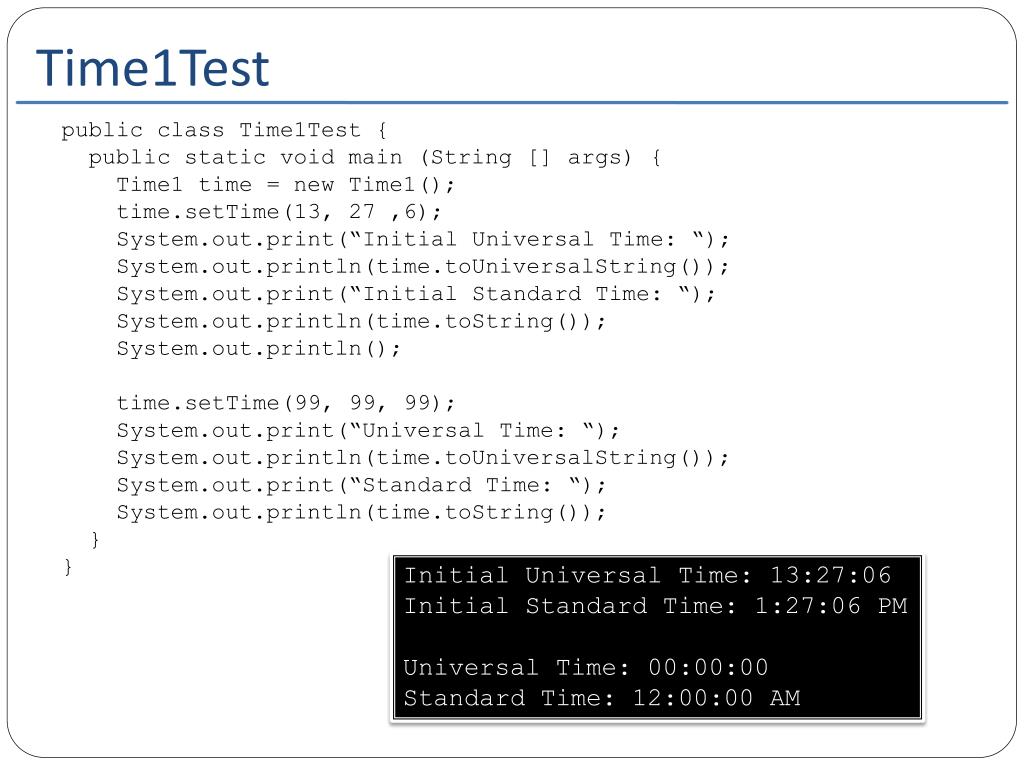Click the final closing brace of the class
This screenshot has width=1024, height=768.
tap(68, 567)
